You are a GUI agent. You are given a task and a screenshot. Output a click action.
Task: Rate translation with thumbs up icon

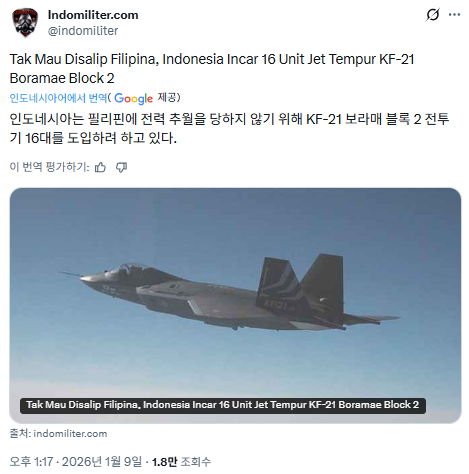(100, 167)
